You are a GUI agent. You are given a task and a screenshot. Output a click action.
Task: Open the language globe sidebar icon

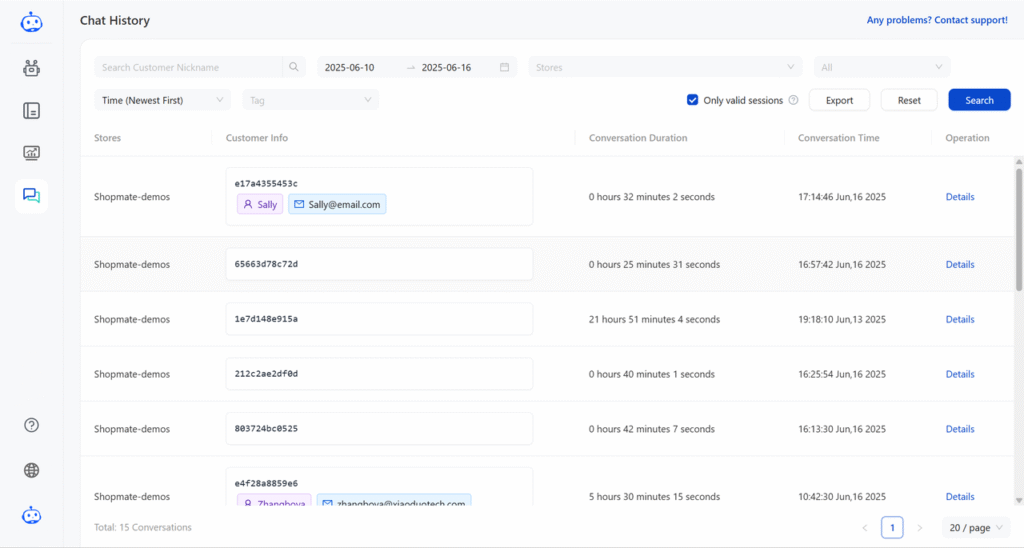(31, 470)
